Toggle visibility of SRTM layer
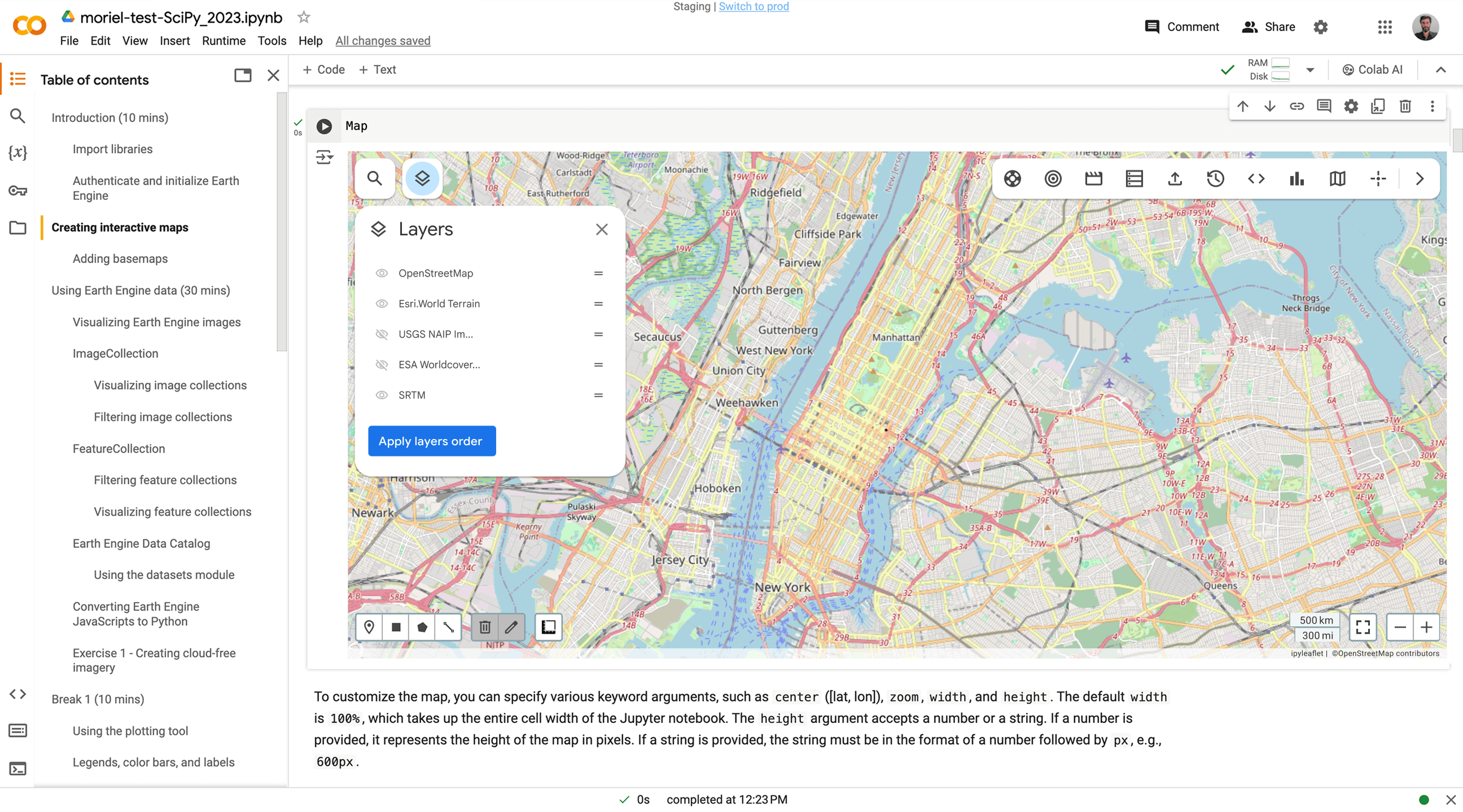The image size is (1463, 812). tap(382, 395)
